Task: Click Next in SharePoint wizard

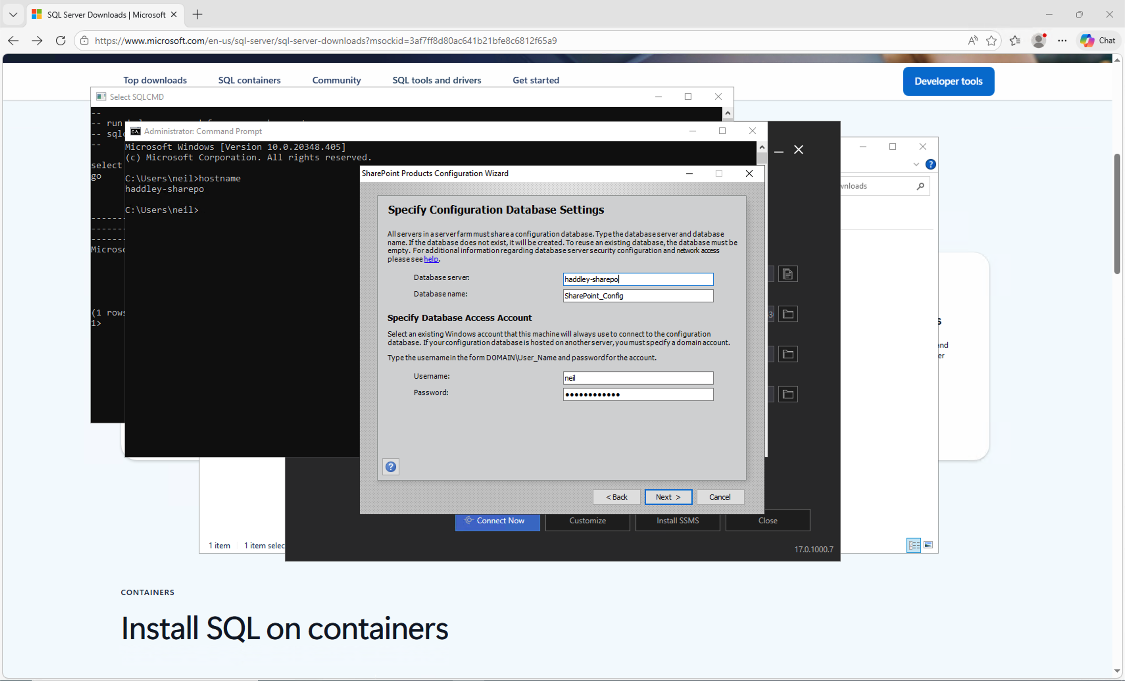Action: 668,497
